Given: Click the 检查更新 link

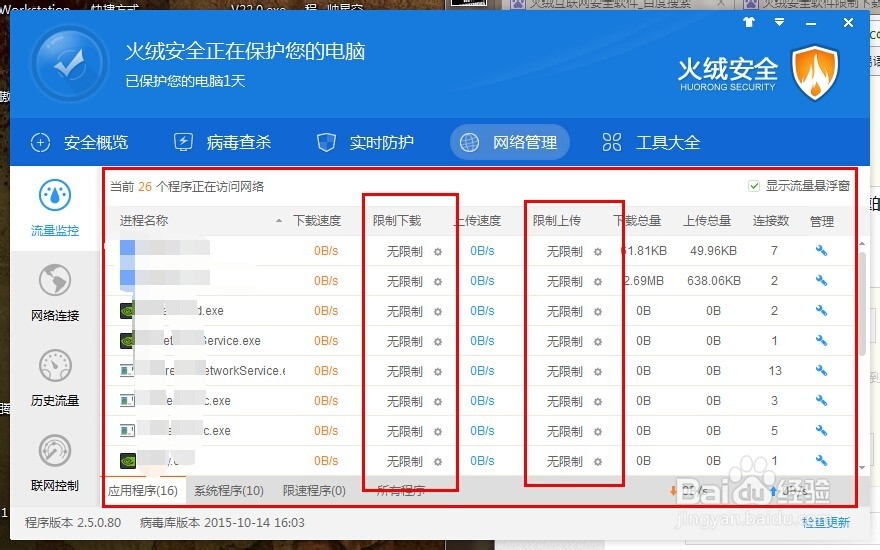Looking at the screenshot, I should pyautogui.click(x=826, y=522).
